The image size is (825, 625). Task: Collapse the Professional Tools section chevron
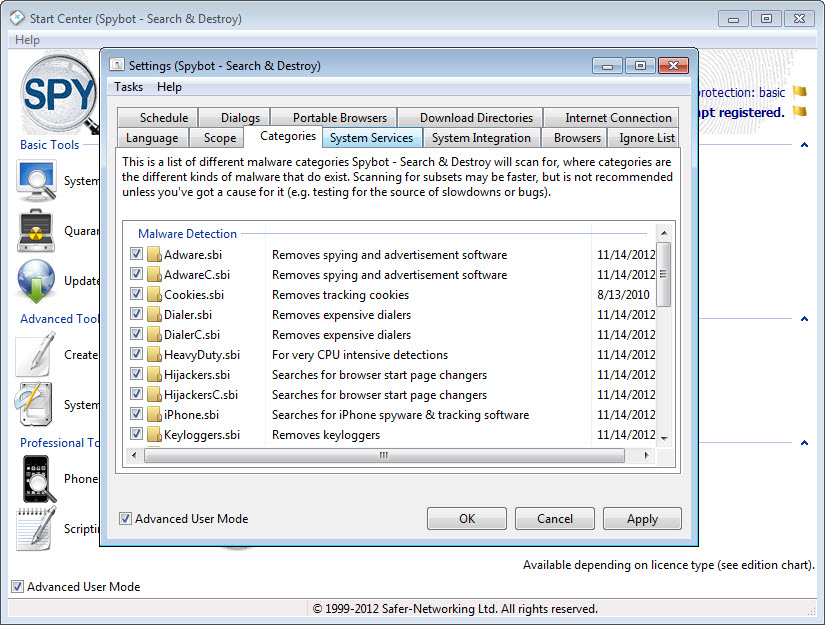pyautogui.click(x=804, y=443)
